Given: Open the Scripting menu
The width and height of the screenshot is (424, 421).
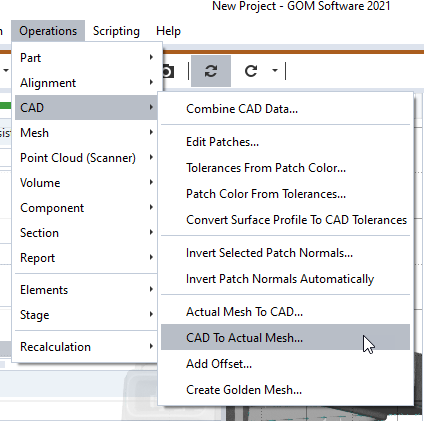Looking at the screenshot, I should coord(116,31).
